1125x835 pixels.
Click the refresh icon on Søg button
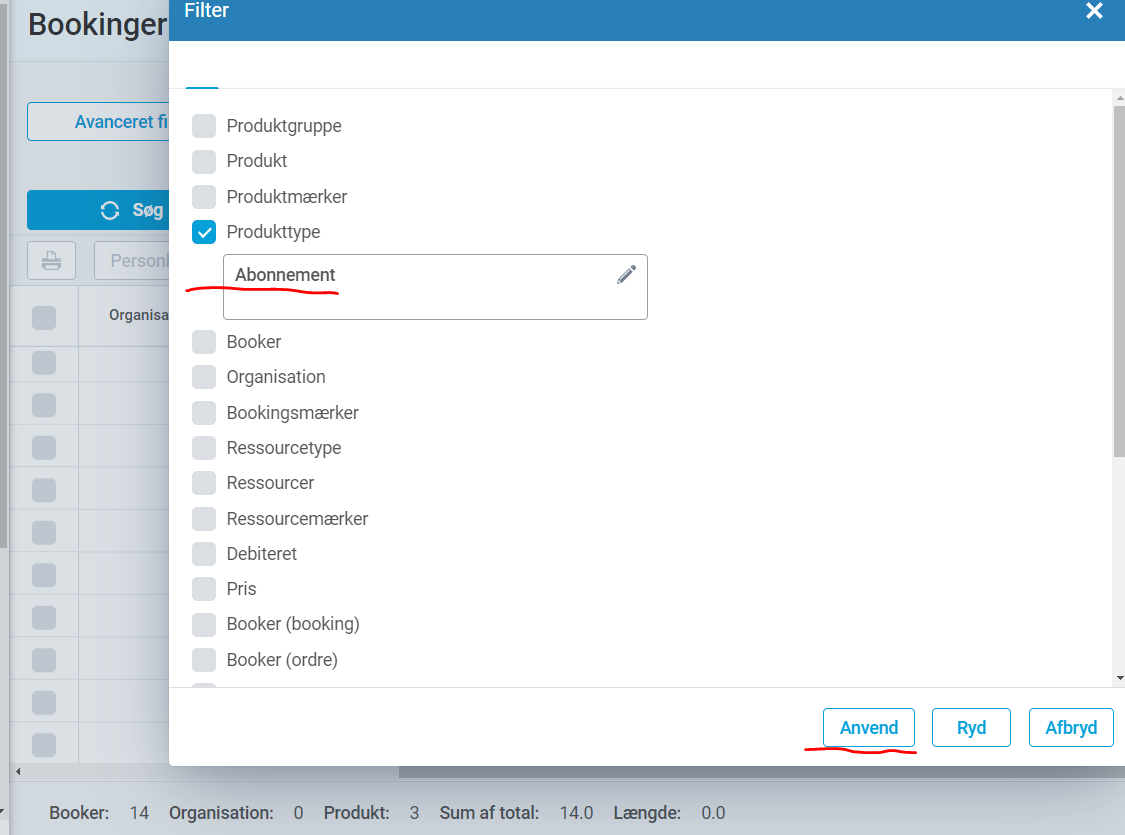[110, 210]
